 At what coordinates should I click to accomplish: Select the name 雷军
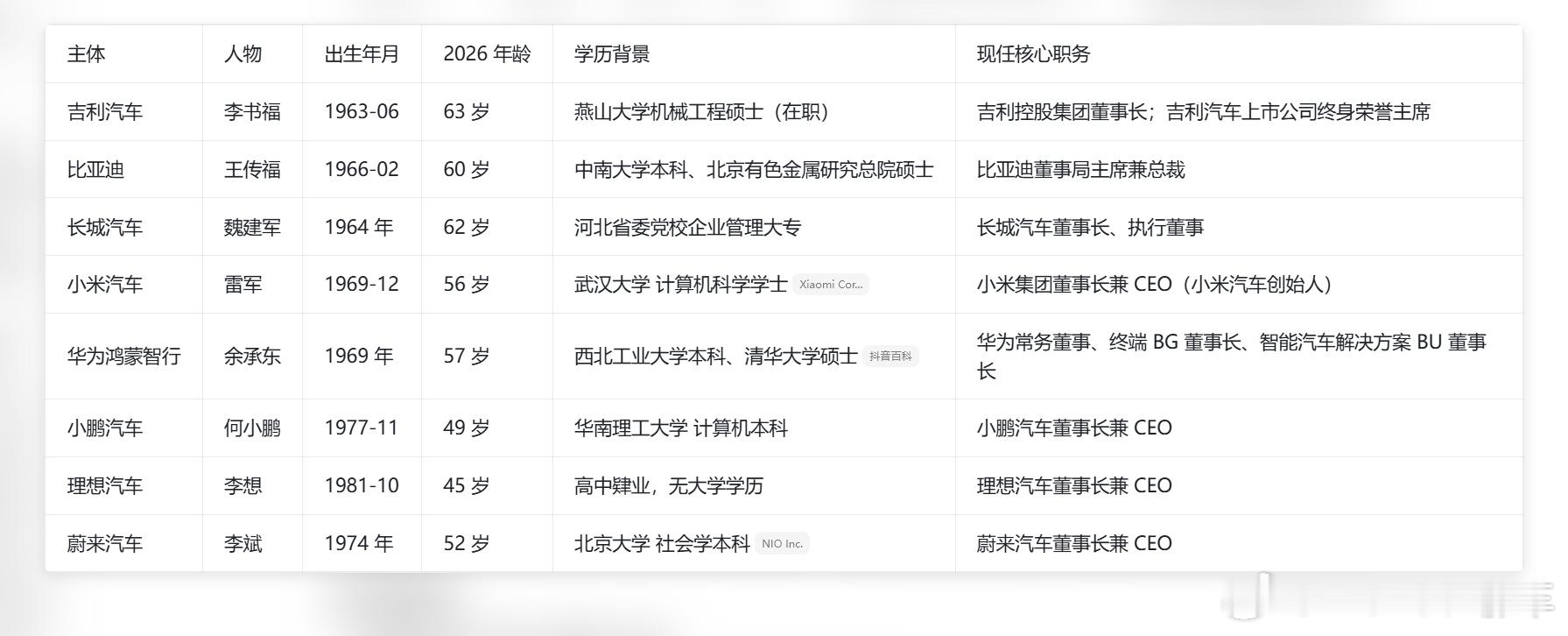click(x=243, y=285)
